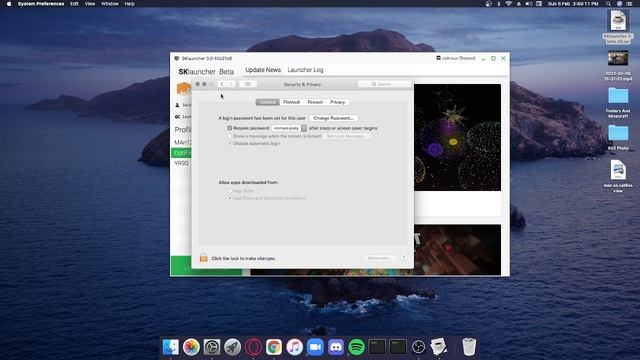
Task: Click the menu bar date and time
Action: click(x=573, y=4)
